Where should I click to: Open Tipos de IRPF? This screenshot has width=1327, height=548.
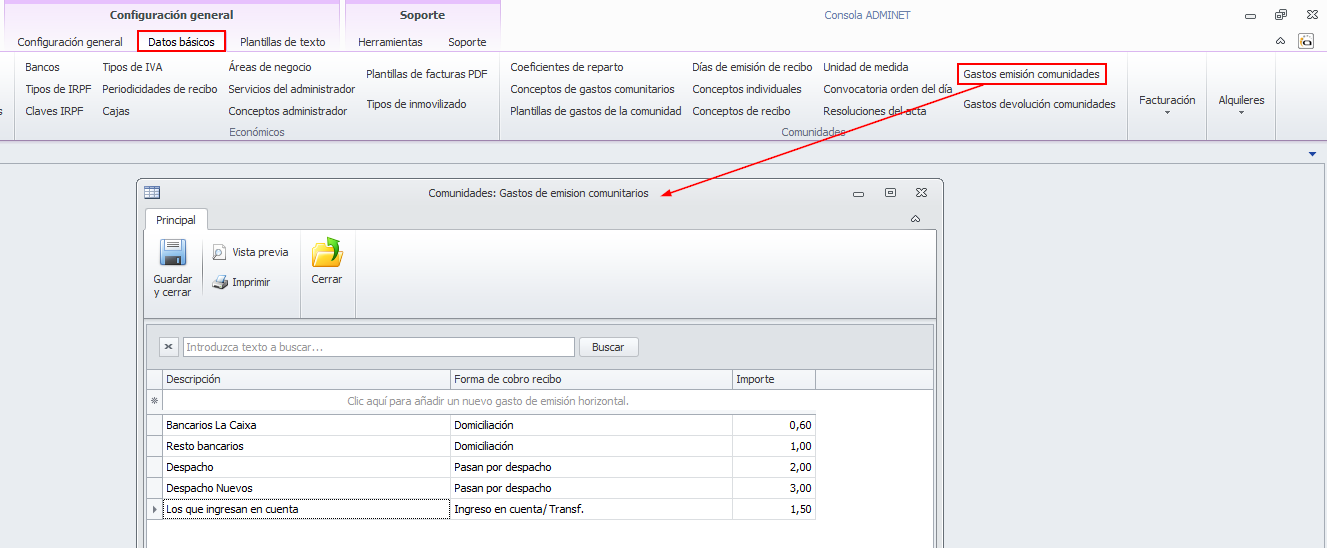pyautogui.click(x=58, y=89)
